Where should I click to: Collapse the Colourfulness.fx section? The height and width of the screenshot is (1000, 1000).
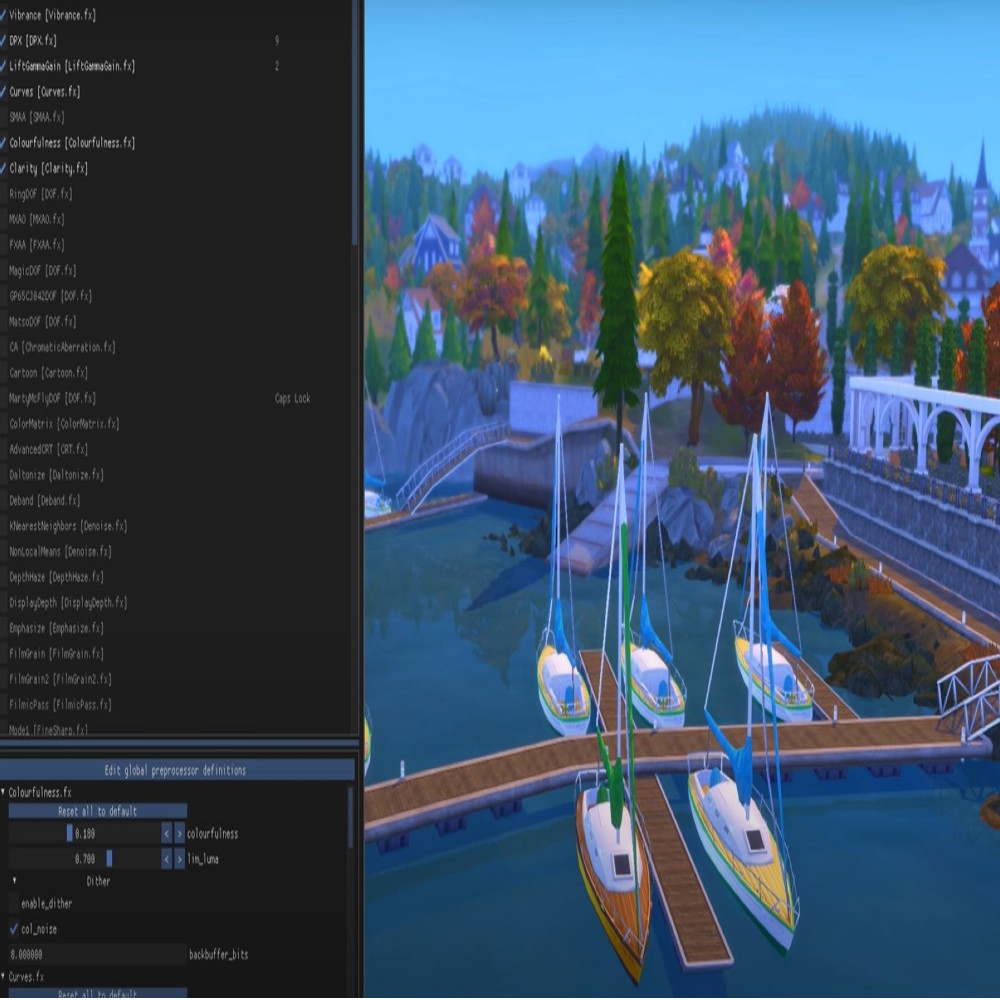click(x=3, y=791)
